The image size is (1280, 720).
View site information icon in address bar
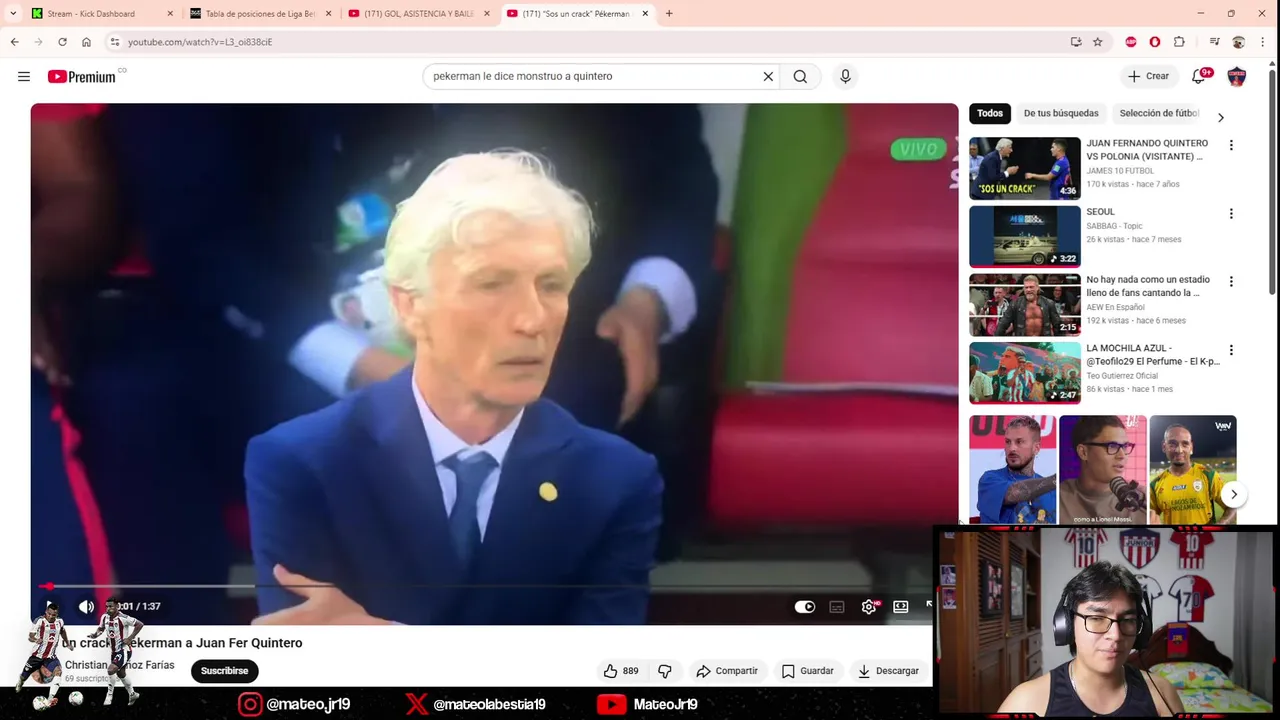[x=115, y=42]
